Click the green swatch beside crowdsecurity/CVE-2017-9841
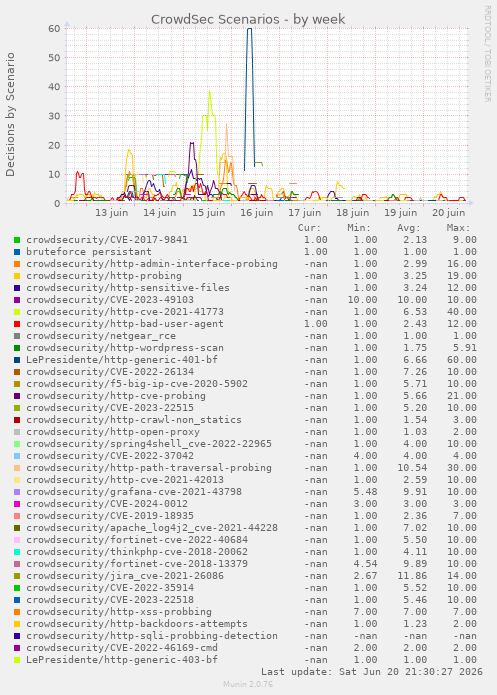 point(17,240)
